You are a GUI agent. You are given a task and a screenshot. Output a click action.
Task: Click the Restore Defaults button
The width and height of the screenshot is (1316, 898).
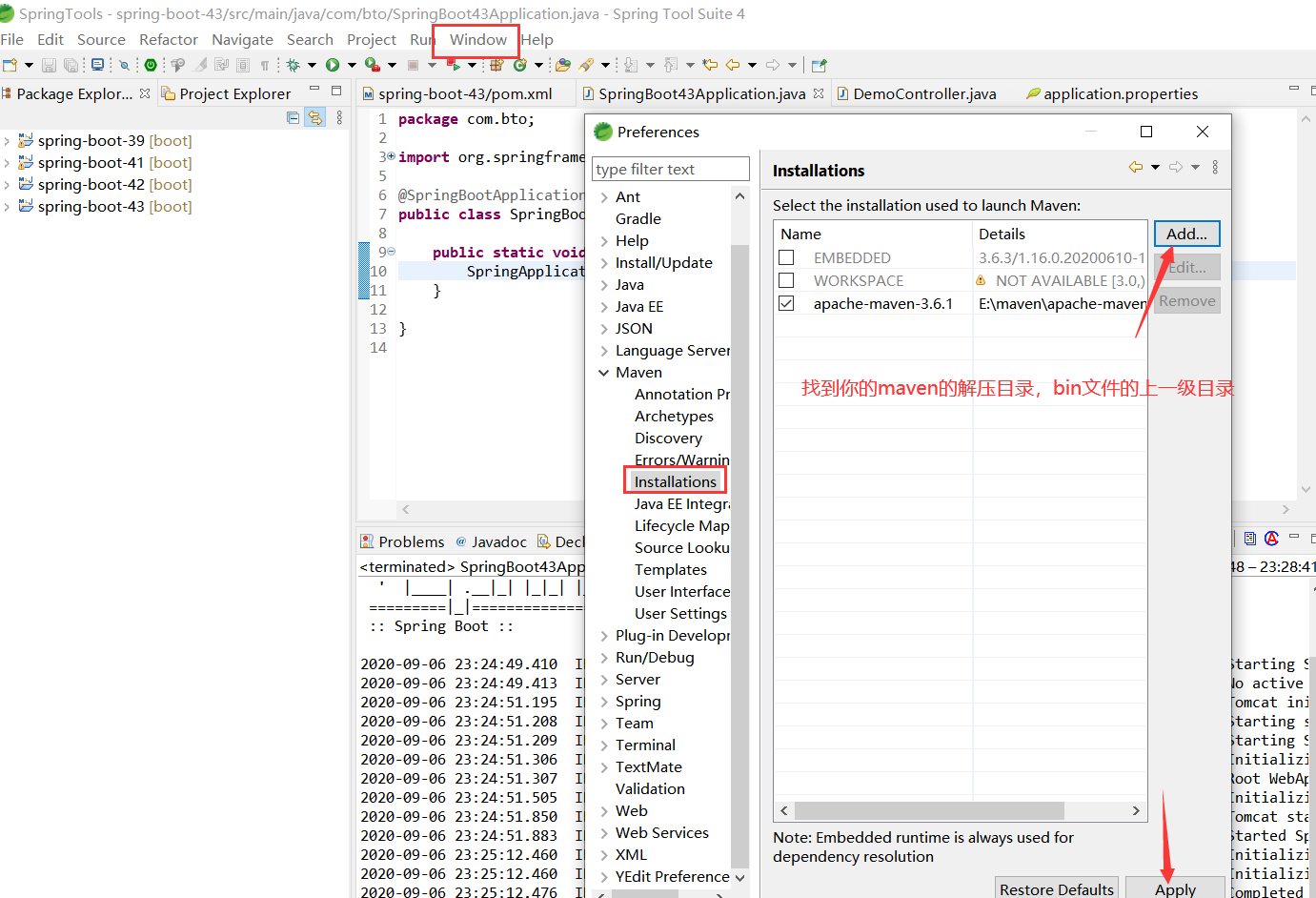click(x=1057, y=888)
